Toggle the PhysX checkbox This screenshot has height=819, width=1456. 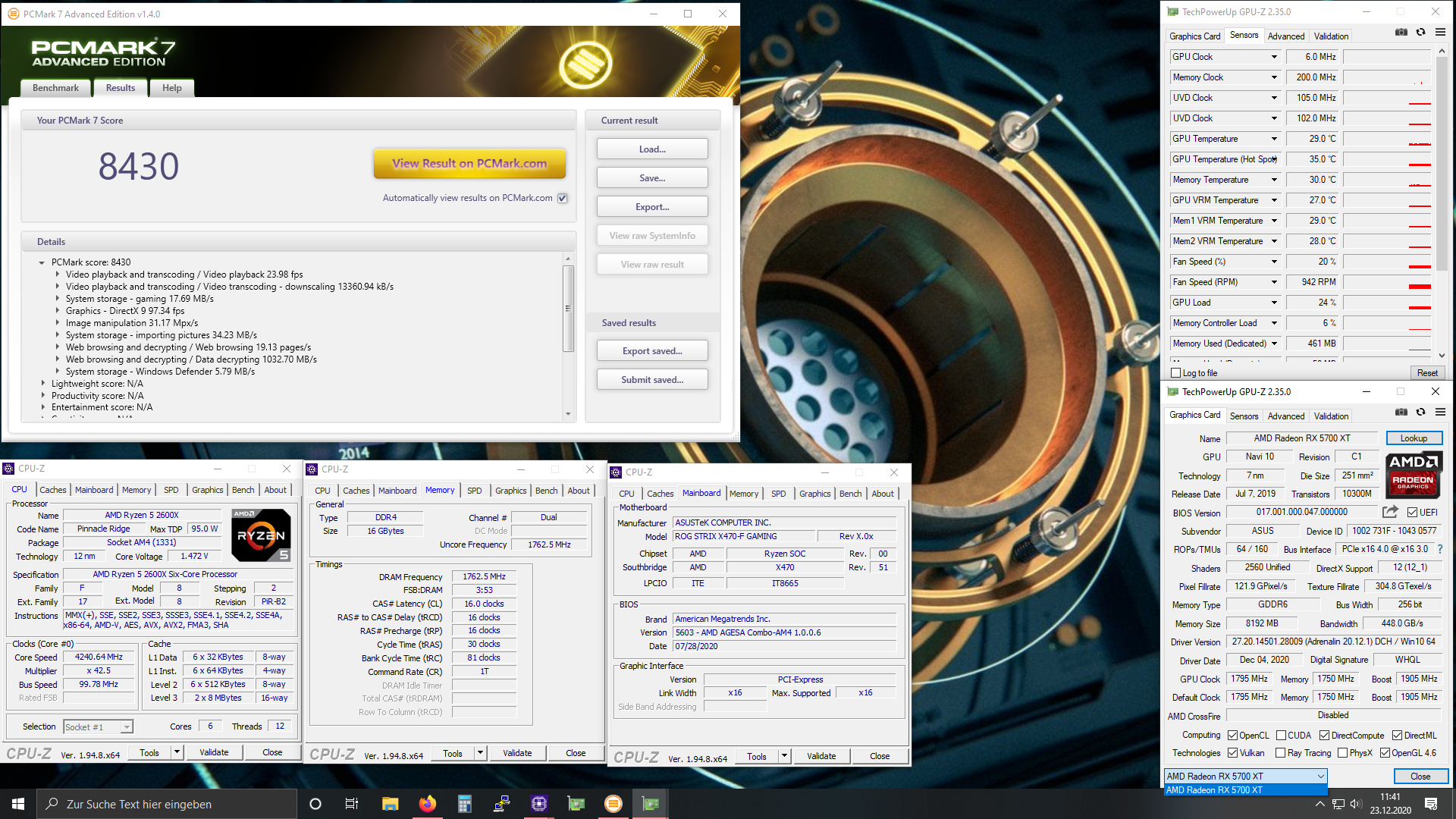pyautogui.click(x=1343, y=753)
